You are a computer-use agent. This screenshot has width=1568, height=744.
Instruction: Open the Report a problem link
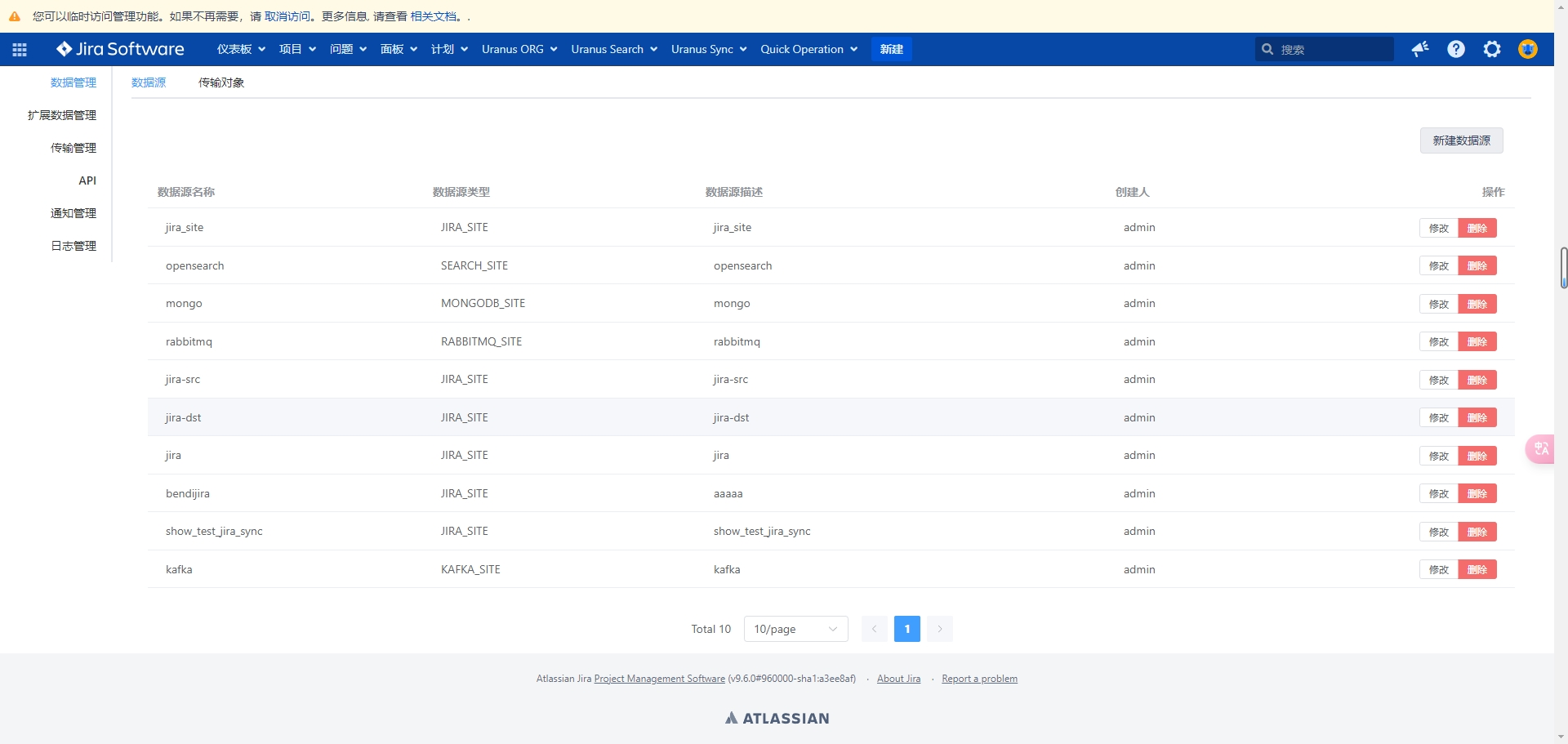pos(979,679)
